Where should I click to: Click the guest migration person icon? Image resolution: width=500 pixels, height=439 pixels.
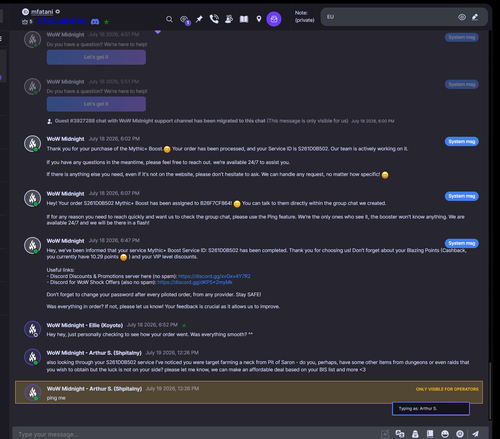49,121
